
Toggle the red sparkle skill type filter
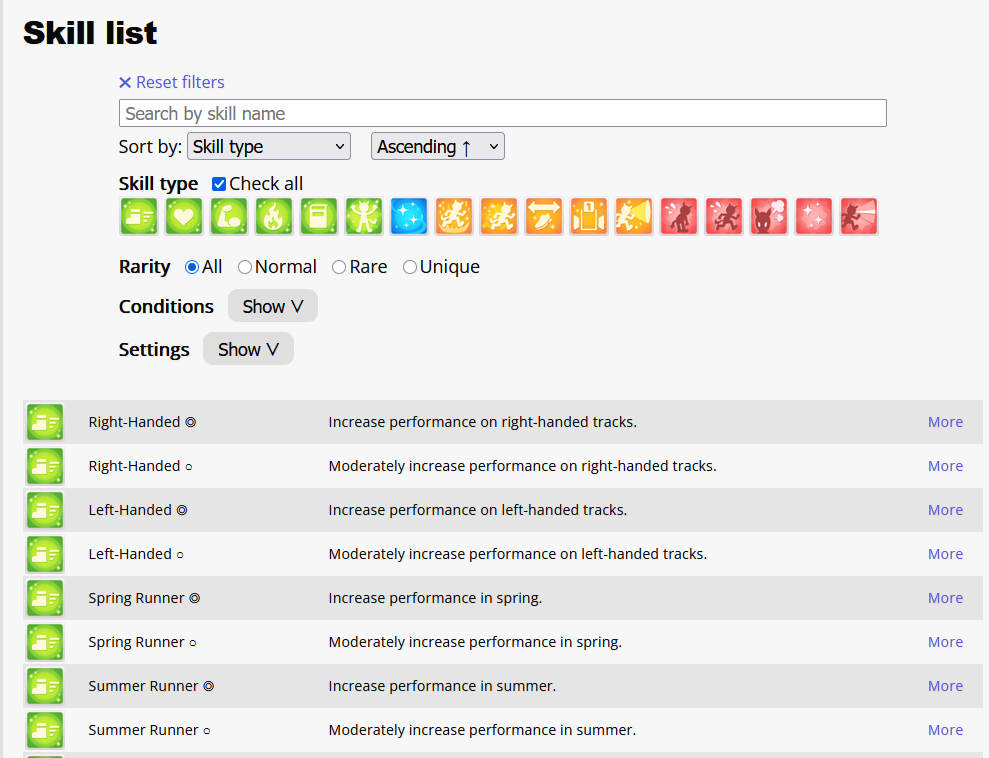pyautogui.click(x=814, y=216)
